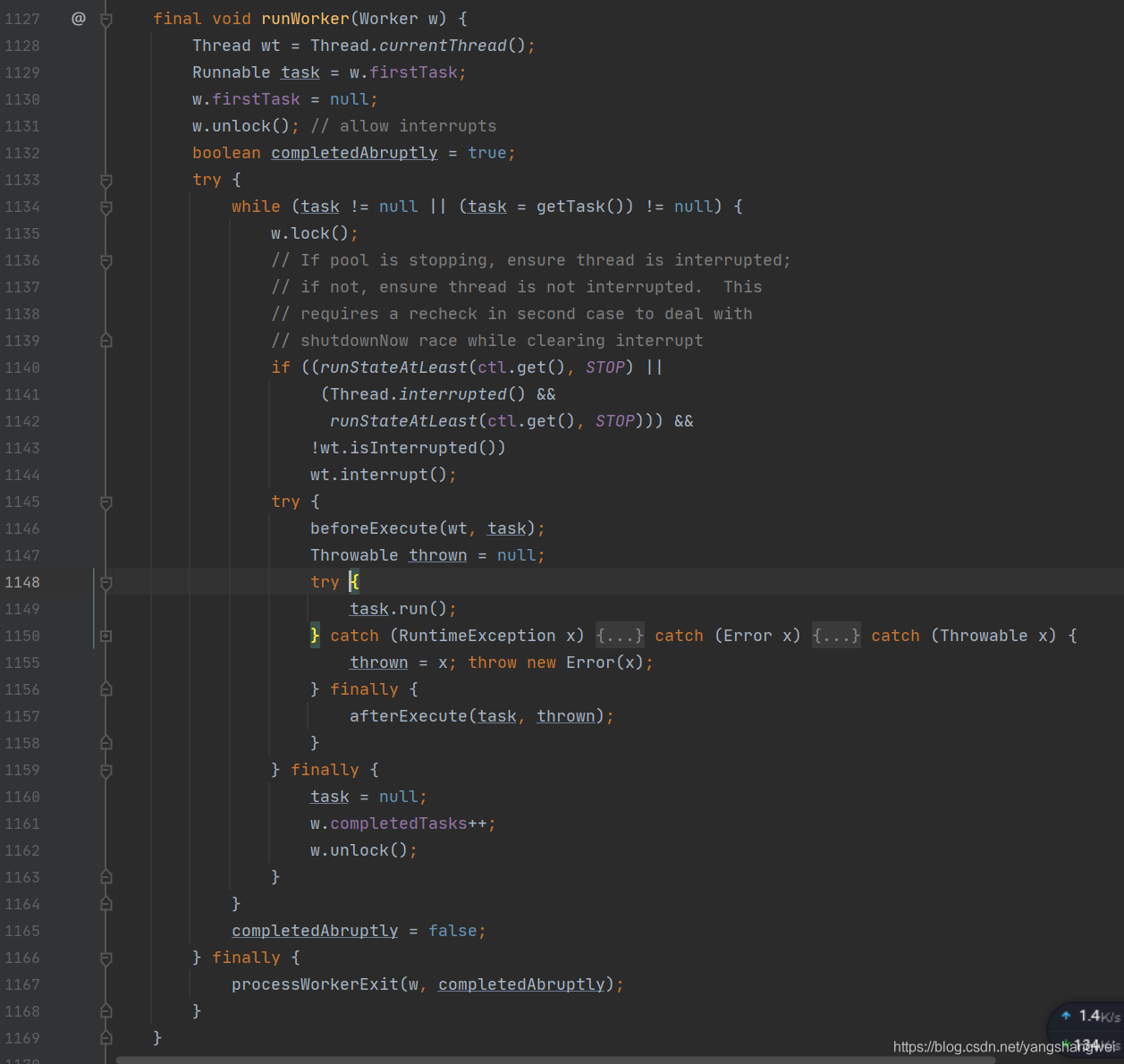Click the fold toggle beside line 1145 try
This screenshot has width=1124, height=1064.
click(106, 502)
